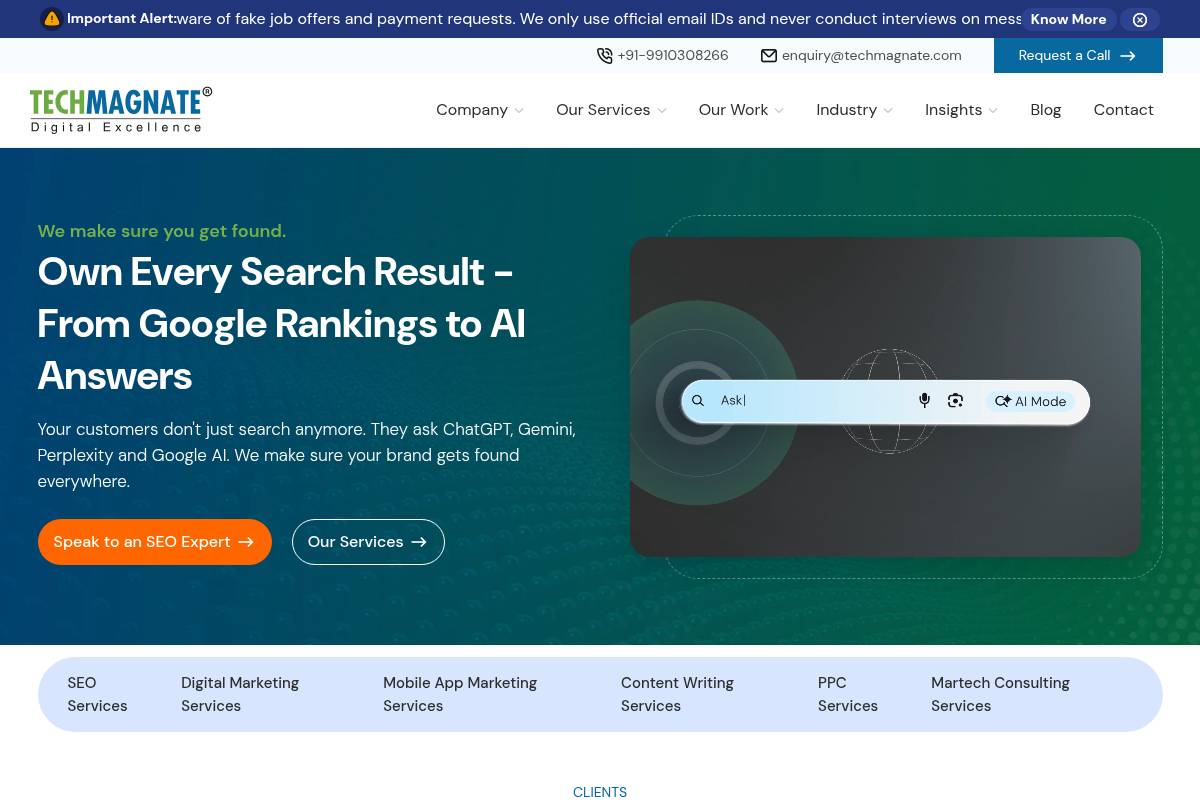The width and height of the screenshot is (1200, 800).
Task: Click the lens image search icon
Action: 955,401
